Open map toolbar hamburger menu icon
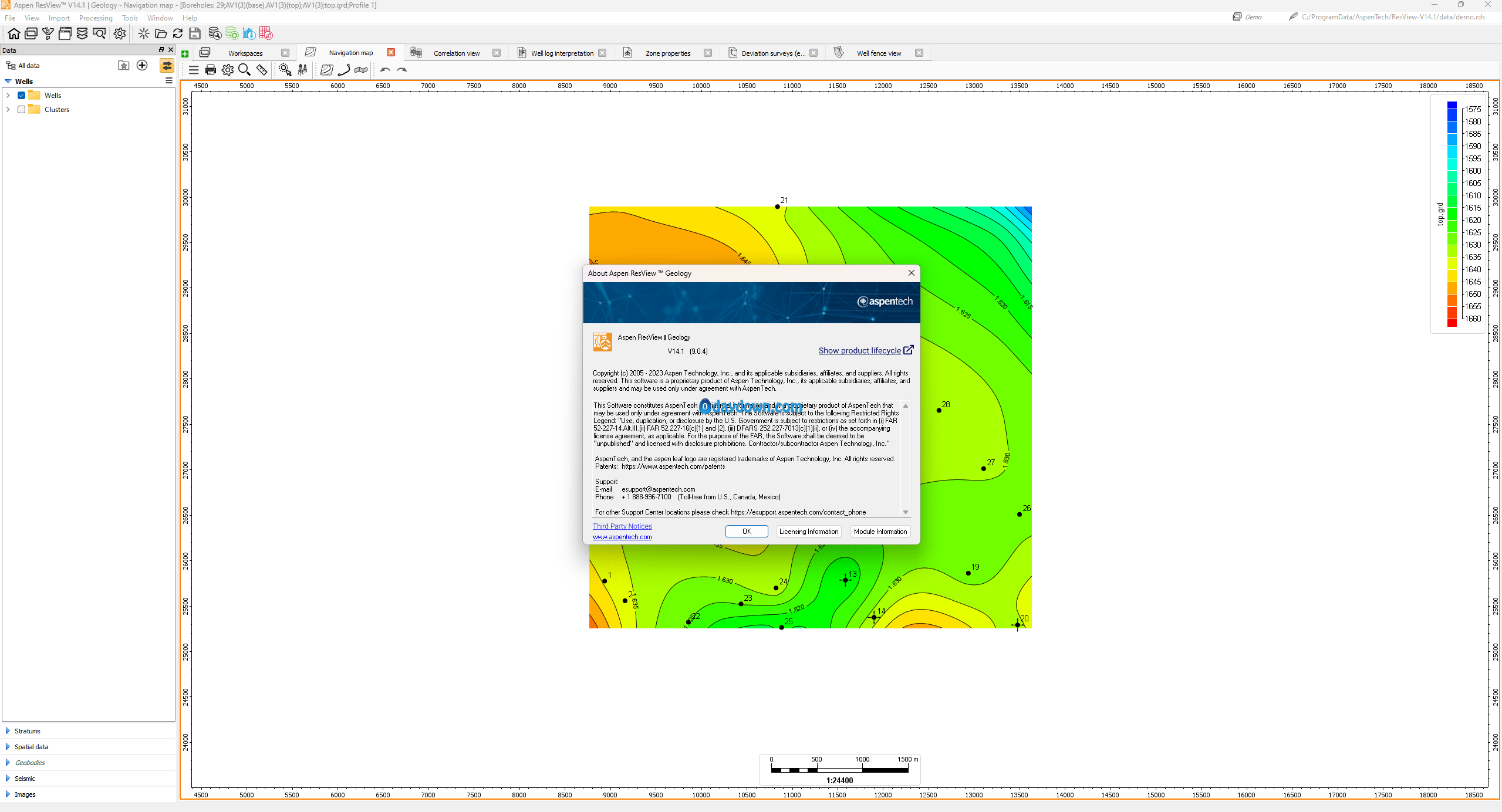Image resolution: width=1502 pixels, height=812 pixels. click(x=194, y=70)
